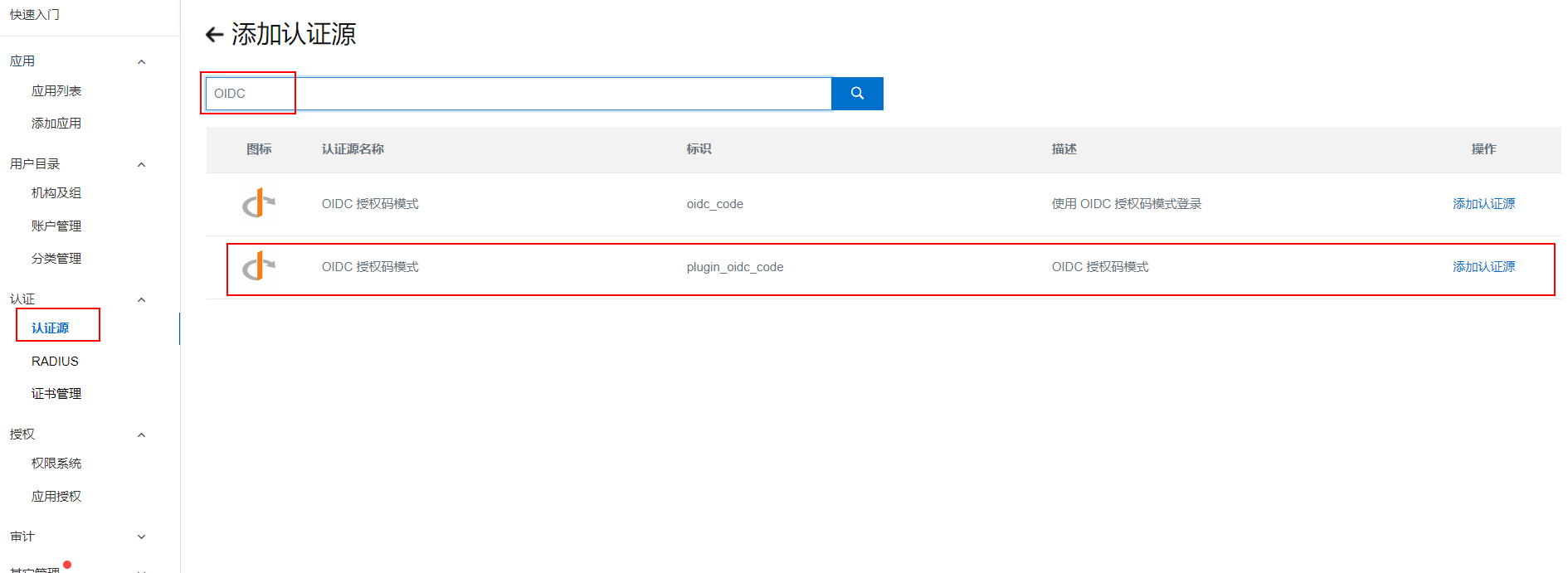Focus the search field containing OIDC
Viewport: 1568px width, 573px height.
tap(519, 94)
